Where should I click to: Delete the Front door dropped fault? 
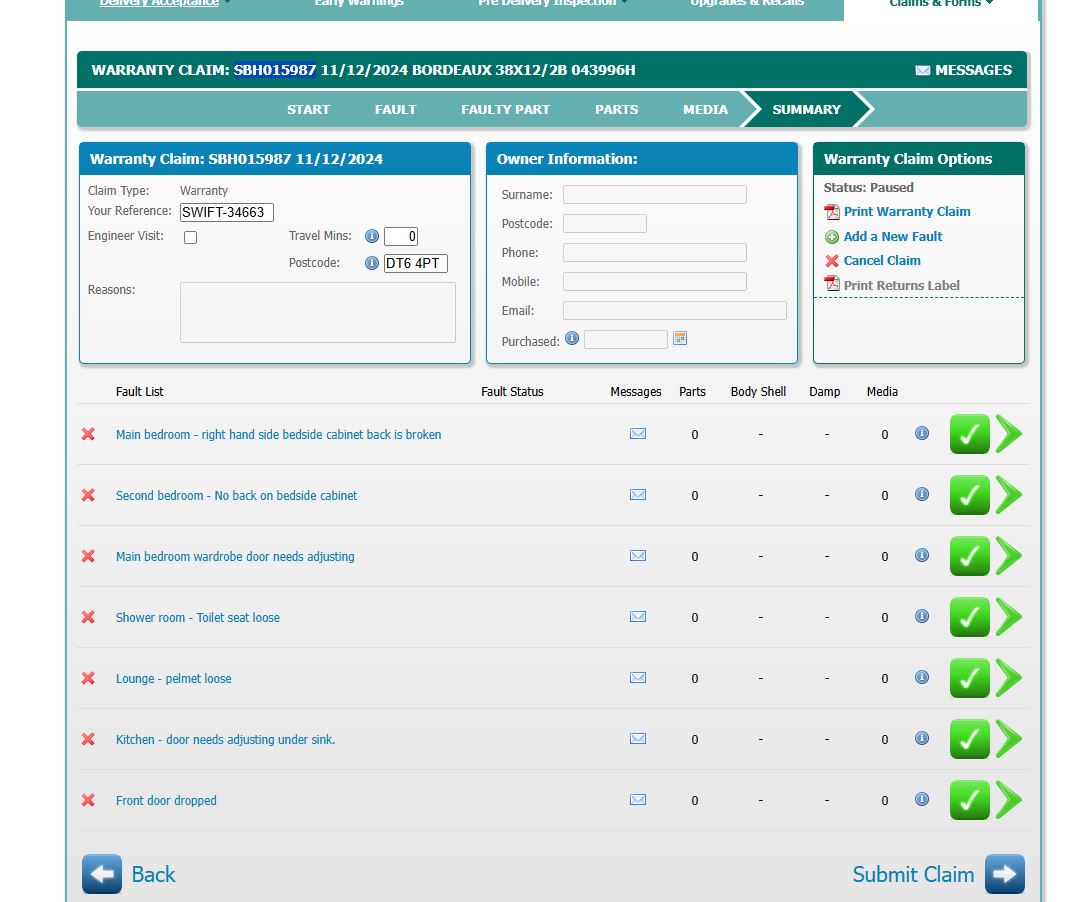[88, 800]
